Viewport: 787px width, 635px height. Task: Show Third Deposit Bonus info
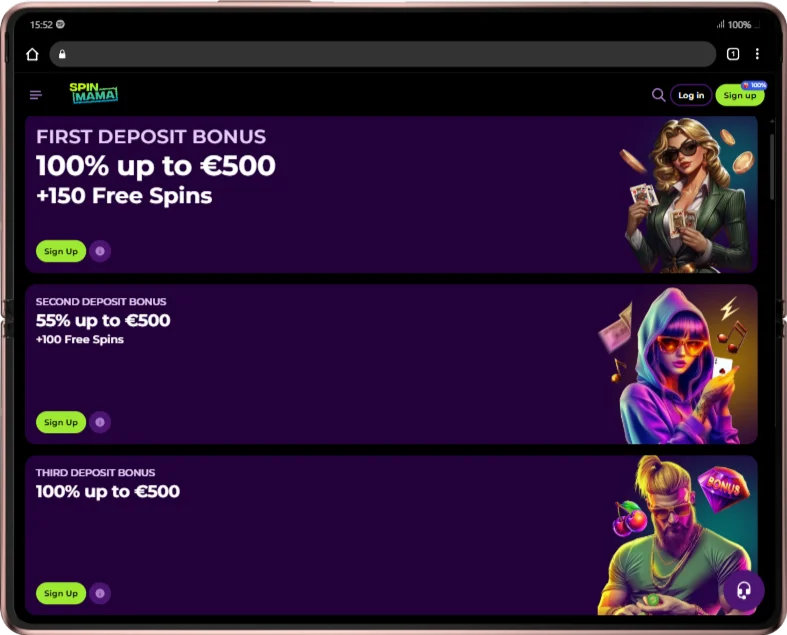(100, 593)
